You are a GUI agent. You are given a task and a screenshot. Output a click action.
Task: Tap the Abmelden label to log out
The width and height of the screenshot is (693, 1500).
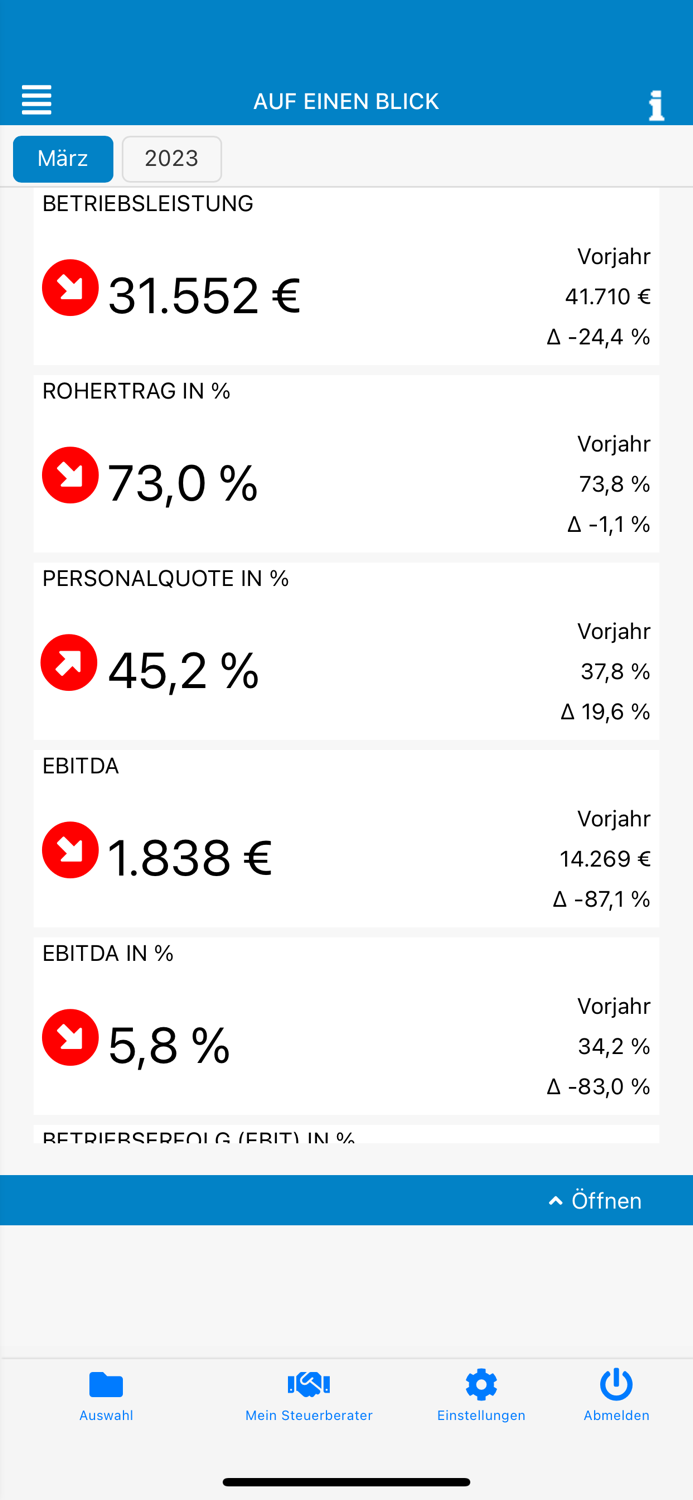pyautogui.click(x=616, y=1415)
